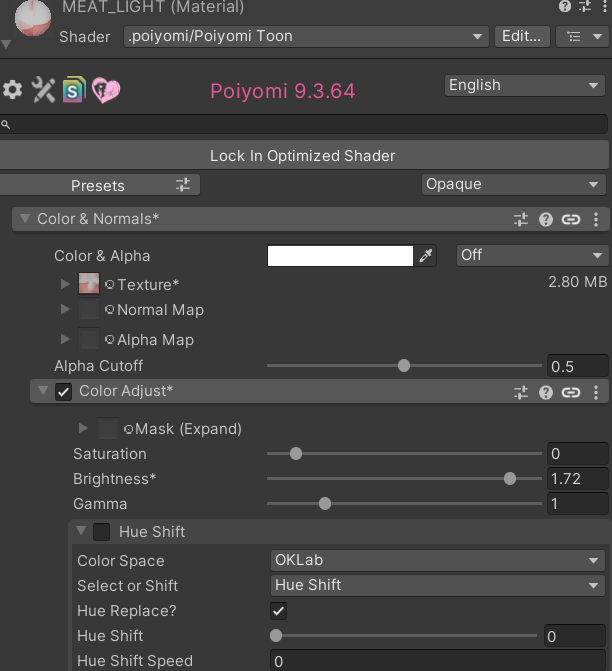Open the Opaque rendering preset dropdown
This screenshot has width=612, height=671.
[x=514, y=184]
